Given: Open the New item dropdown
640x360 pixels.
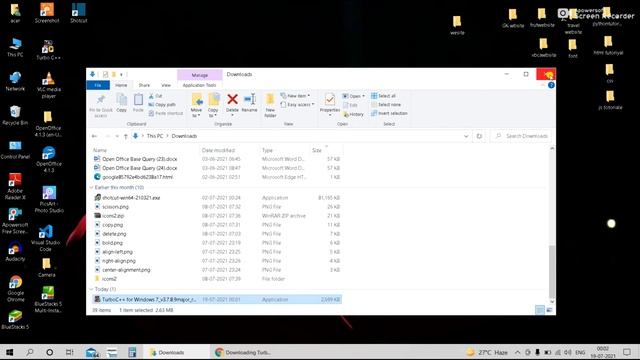Looking at the screenshot, I should pyautogui.click(x=295, y=96).
